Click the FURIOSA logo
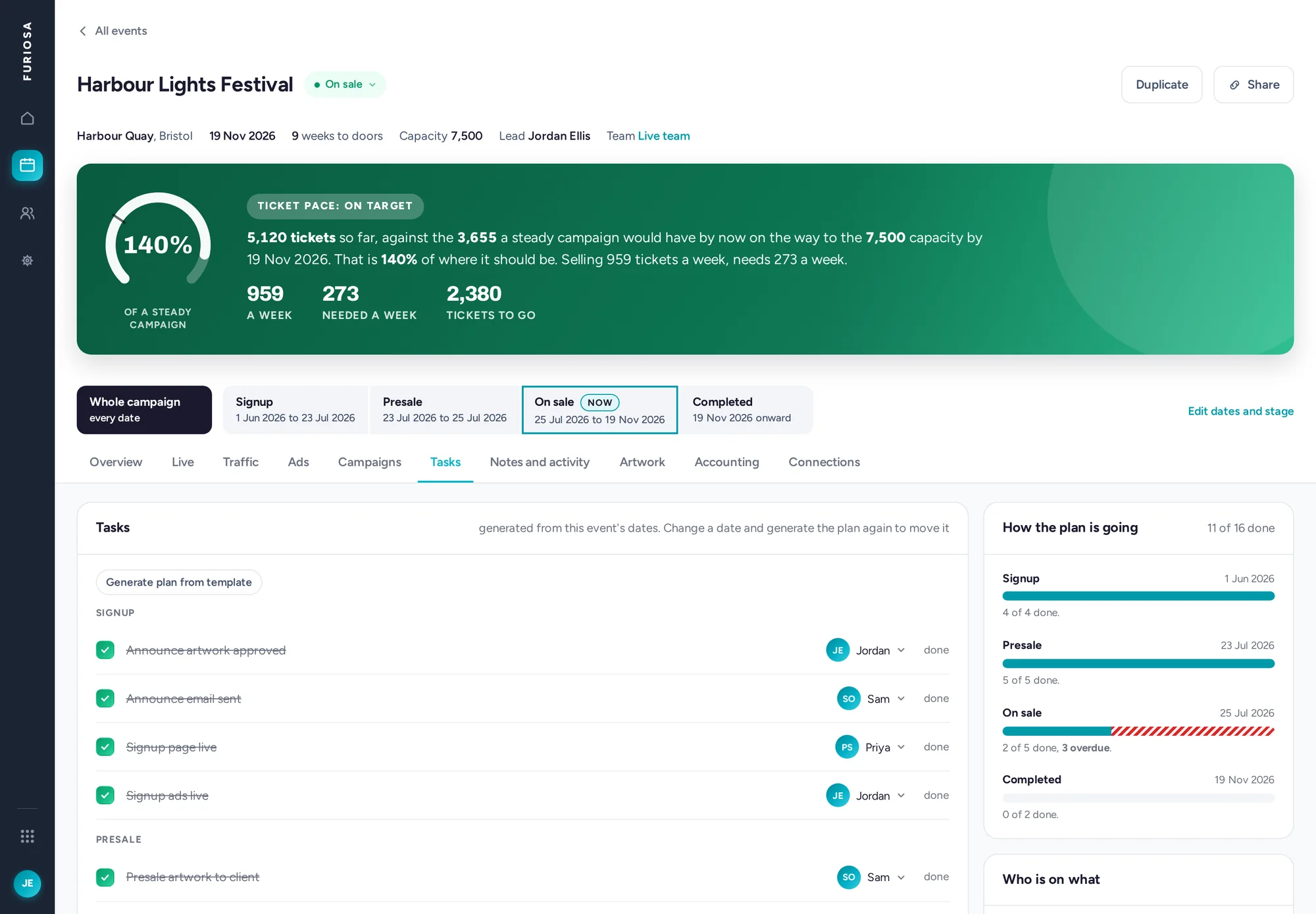The image size is (1316, 914). [27, 51]
